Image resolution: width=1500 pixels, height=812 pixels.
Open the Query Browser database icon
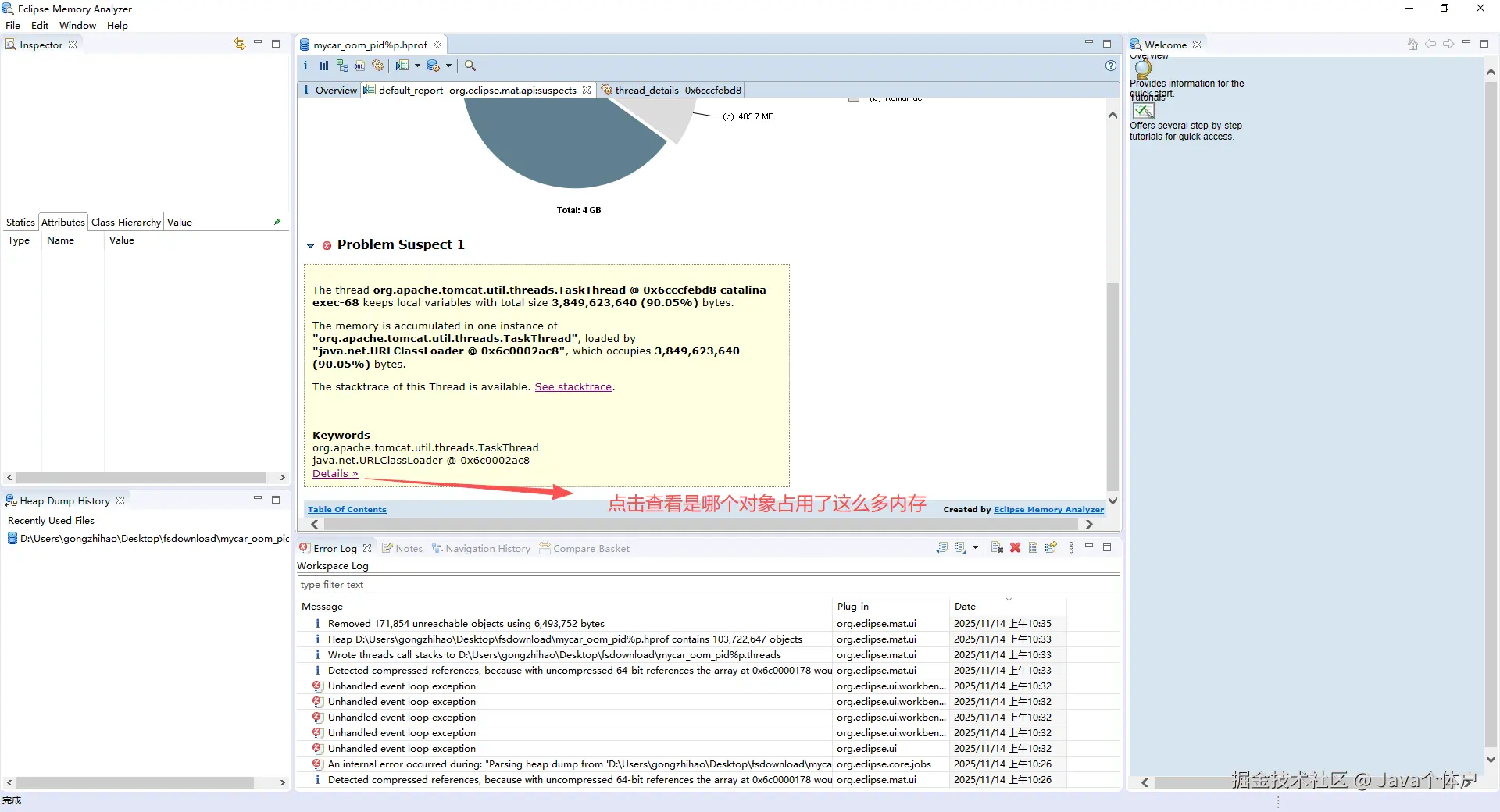click(x=434, y=66)
